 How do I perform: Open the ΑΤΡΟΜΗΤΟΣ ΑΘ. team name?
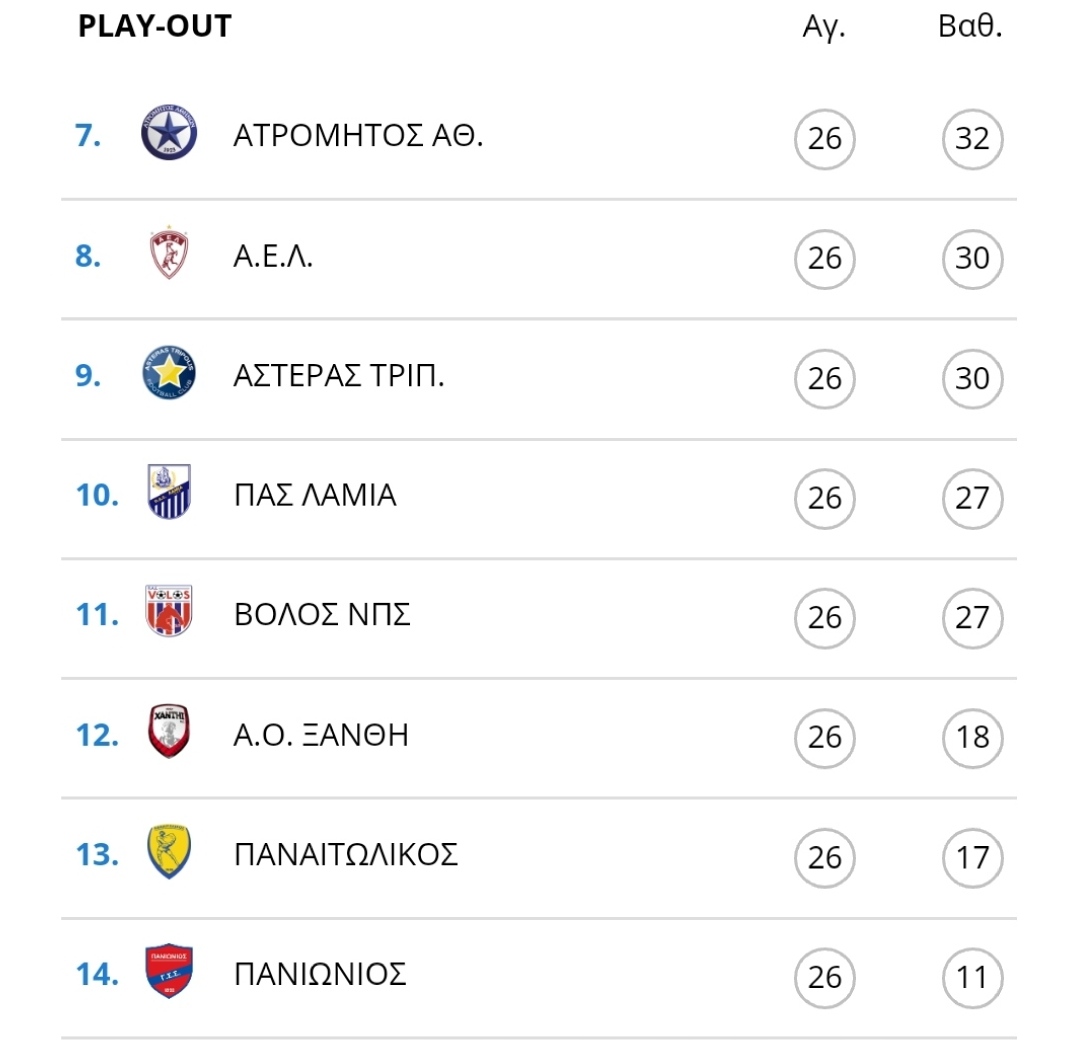[358, 135]
